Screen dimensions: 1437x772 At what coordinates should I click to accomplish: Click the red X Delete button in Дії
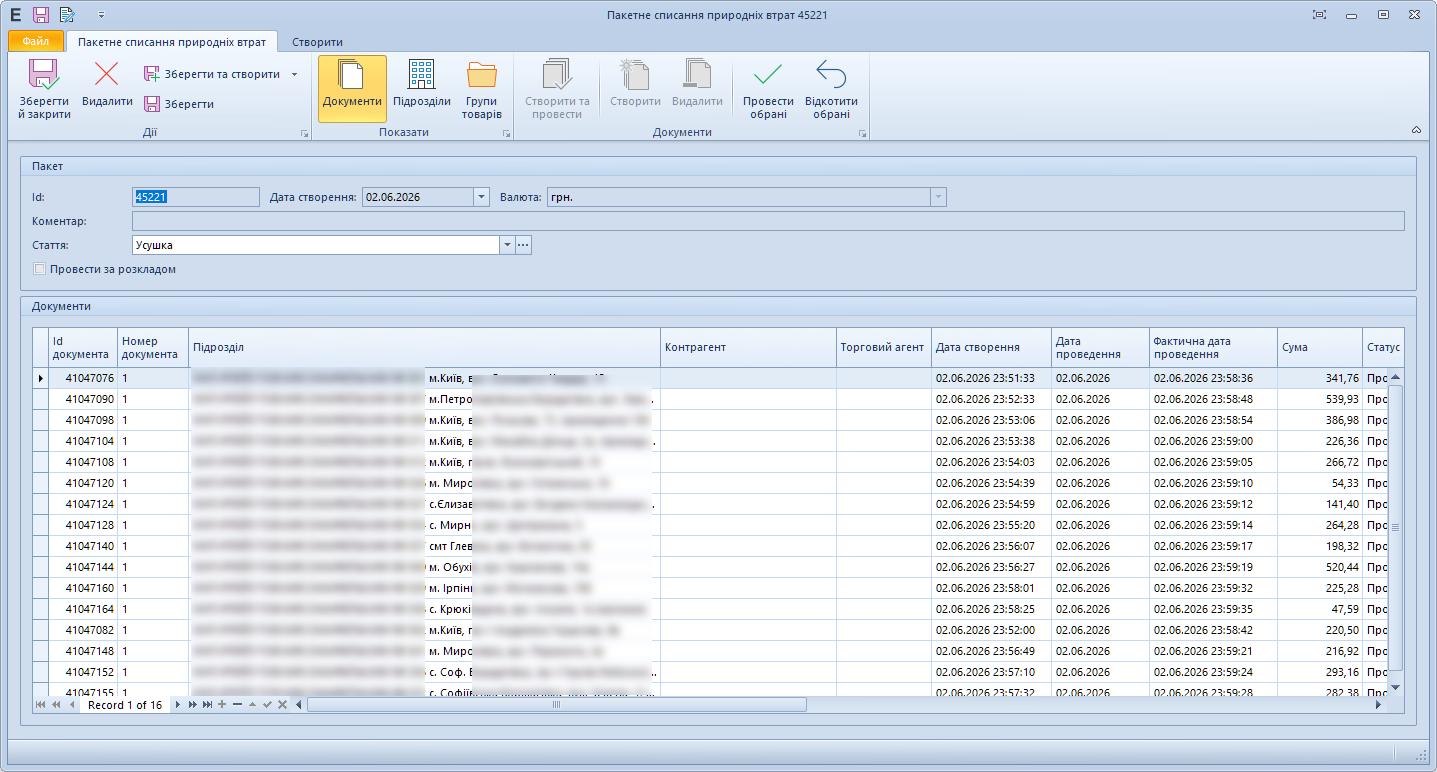(107, 84)
